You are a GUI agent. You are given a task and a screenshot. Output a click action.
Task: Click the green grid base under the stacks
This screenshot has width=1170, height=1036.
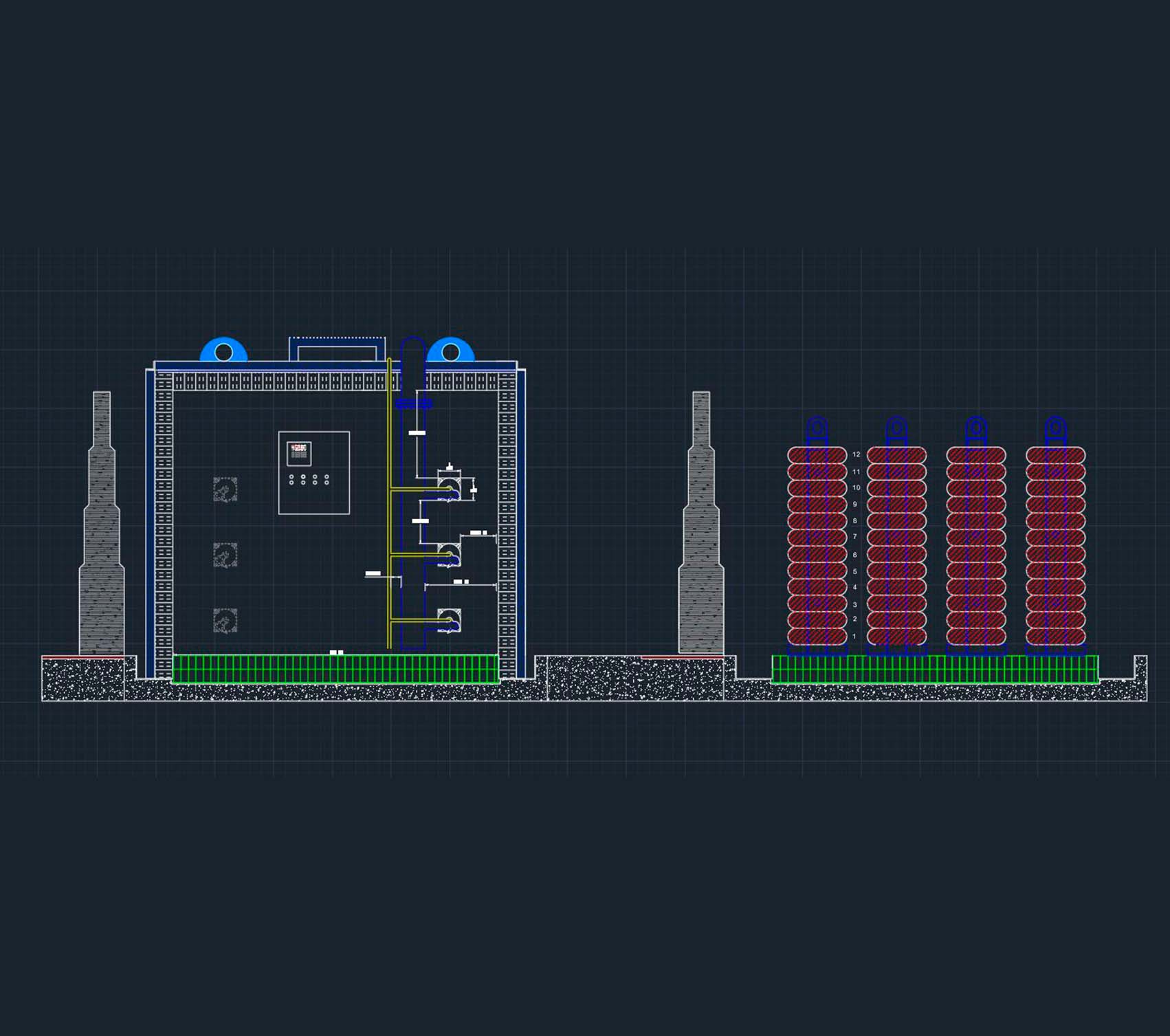[934, 669]
